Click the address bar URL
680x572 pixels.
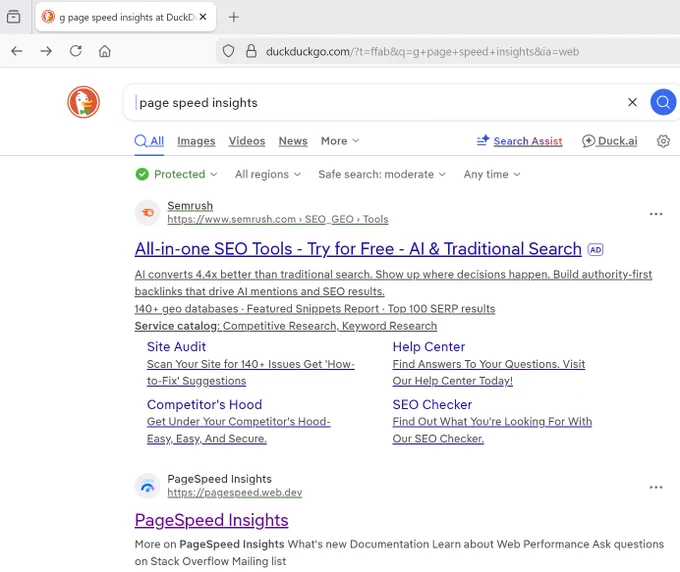pyautogui.click(x=422, y=52)
